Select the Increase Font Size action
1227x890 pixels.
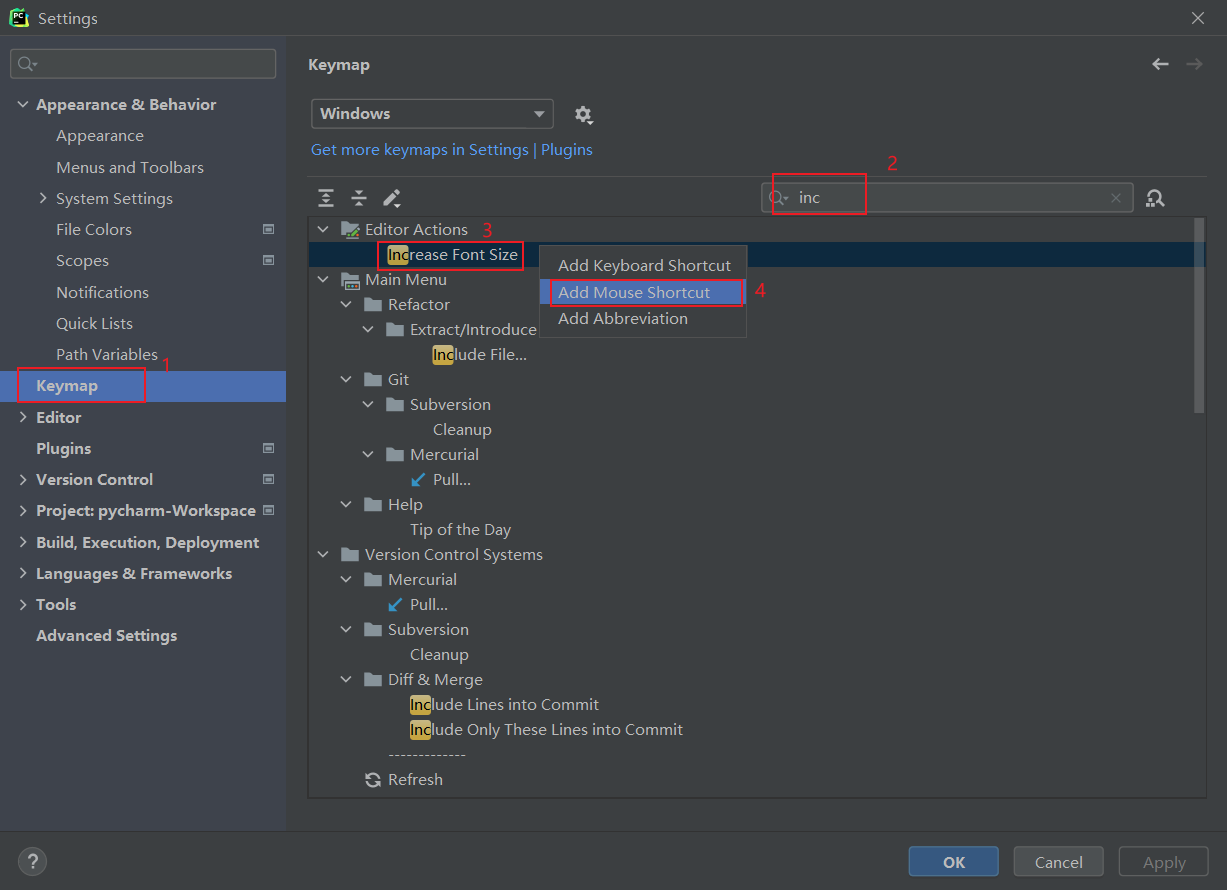[453, 255]
